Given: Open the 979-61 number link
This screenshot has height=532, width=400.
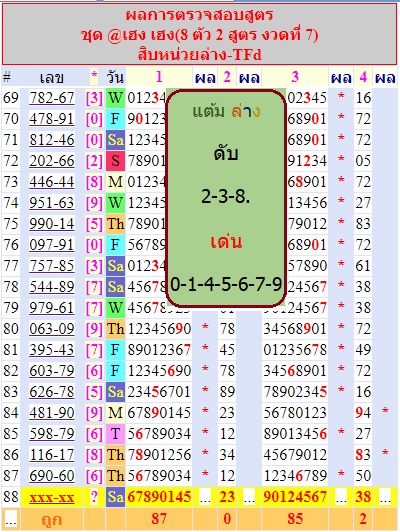Looking at the screenshot, I should 52,308.
